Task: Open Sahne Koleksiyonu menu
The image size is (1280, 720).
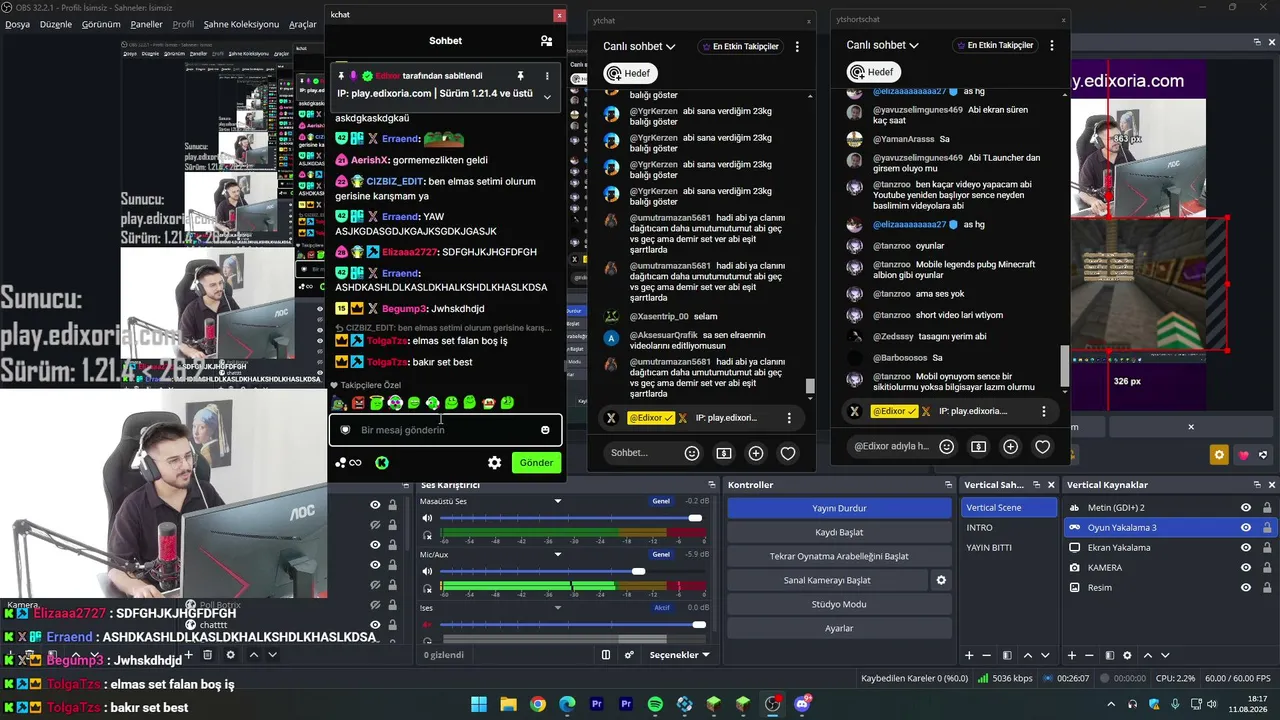Action: pyautogui.click(x=241, y=24)
